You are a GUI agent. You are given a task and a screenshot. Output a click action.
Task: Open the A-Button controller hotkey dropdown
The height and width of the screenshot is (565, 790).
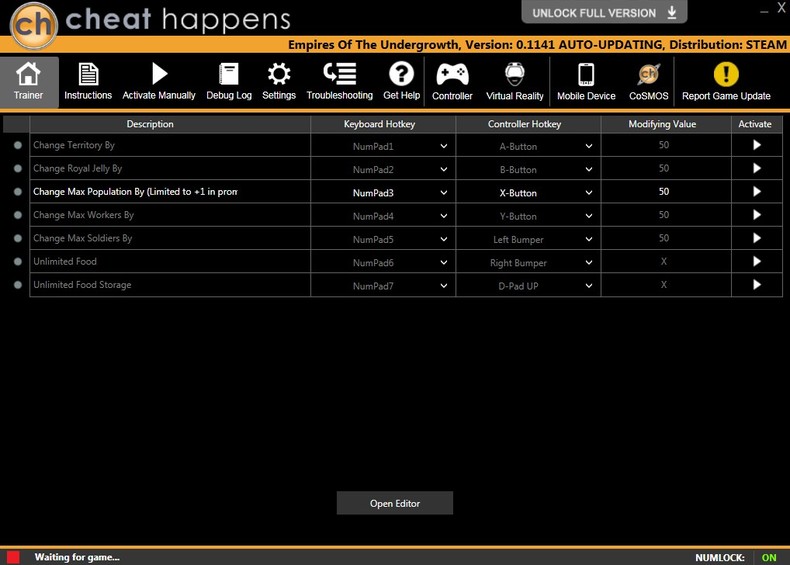[588, 146]
